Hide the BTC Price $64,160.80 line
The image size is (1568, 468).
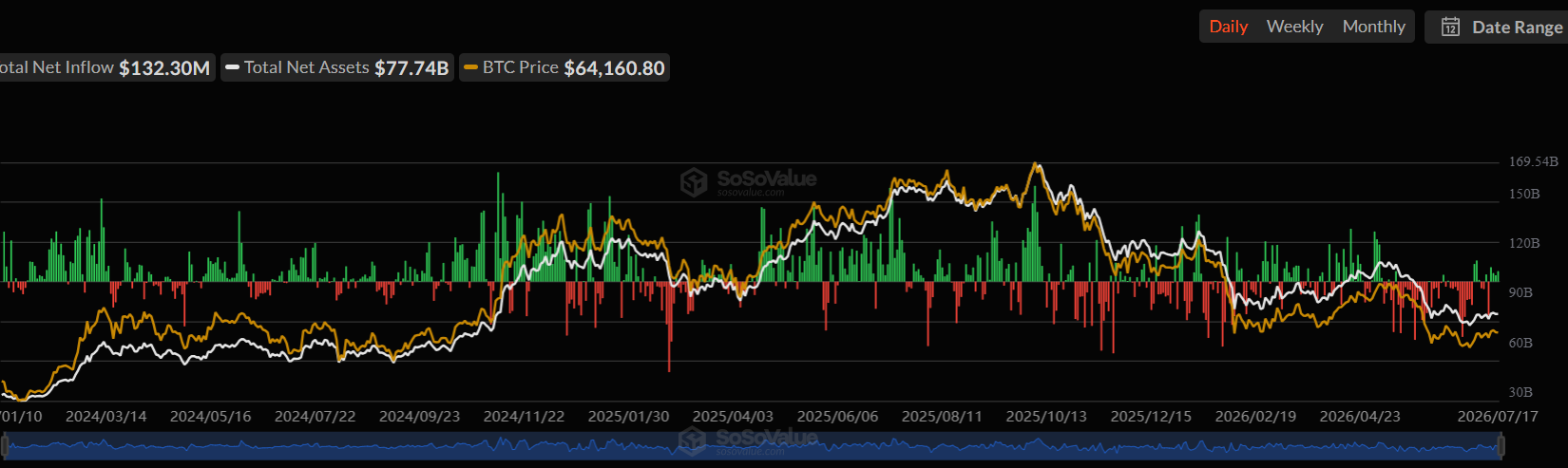tap(564, 67)
